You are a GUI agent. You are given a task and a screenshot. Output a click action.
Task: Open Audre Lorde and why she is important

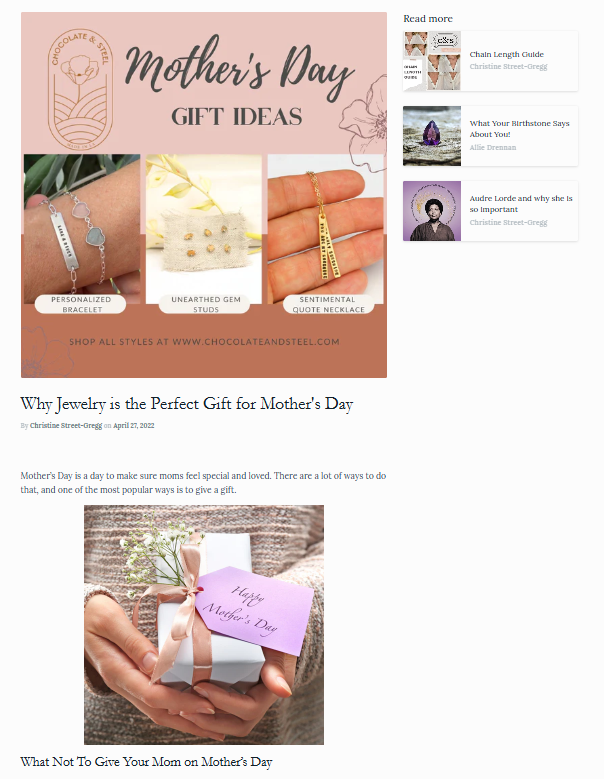pos(521,204)
